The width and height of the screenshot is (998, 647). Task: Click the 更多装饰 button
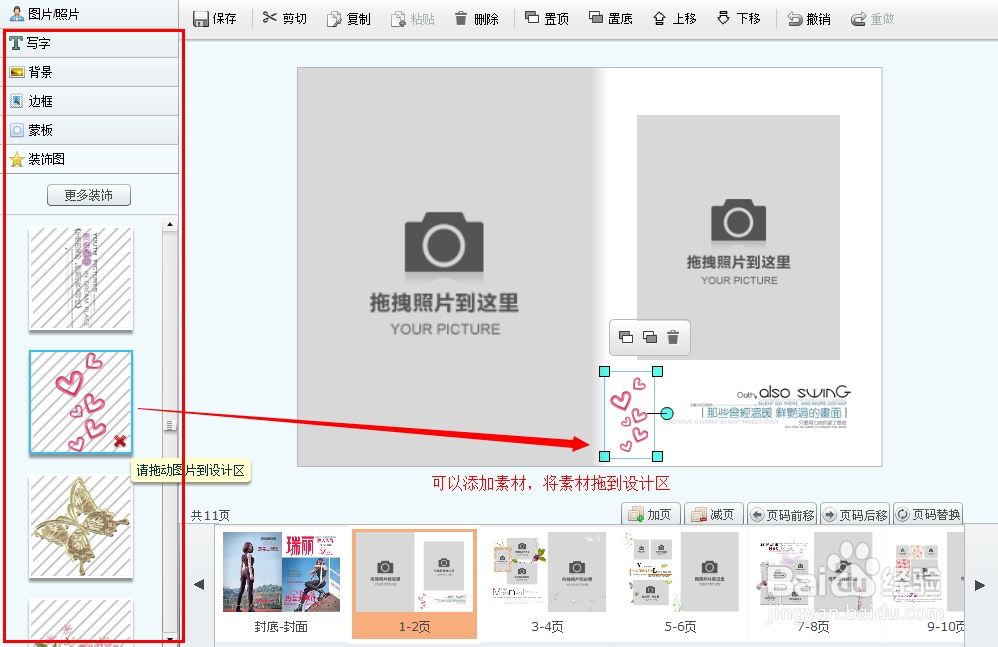[89, 195]
